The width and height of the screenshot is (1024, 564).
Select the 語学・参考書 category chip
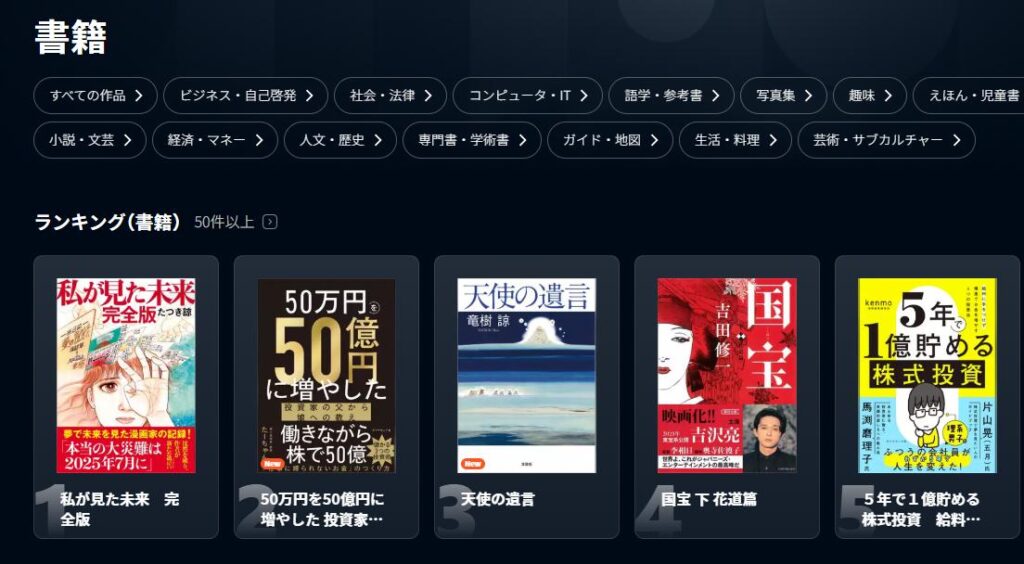pos(671,95)
